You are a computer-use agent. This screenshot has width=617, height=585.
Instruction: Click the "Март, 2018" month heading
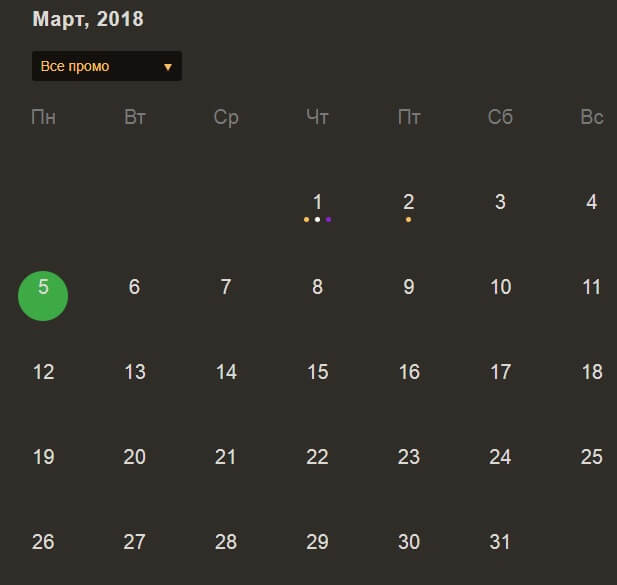tap(88, 19)
